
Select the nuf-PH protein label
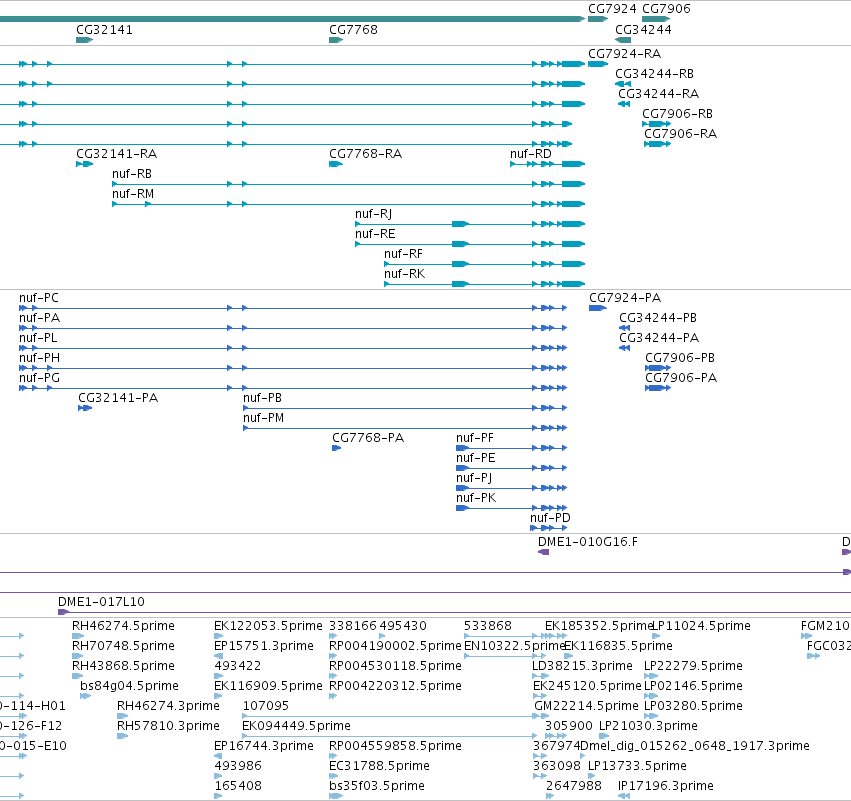pyautogui.click(x=39, y=358)
